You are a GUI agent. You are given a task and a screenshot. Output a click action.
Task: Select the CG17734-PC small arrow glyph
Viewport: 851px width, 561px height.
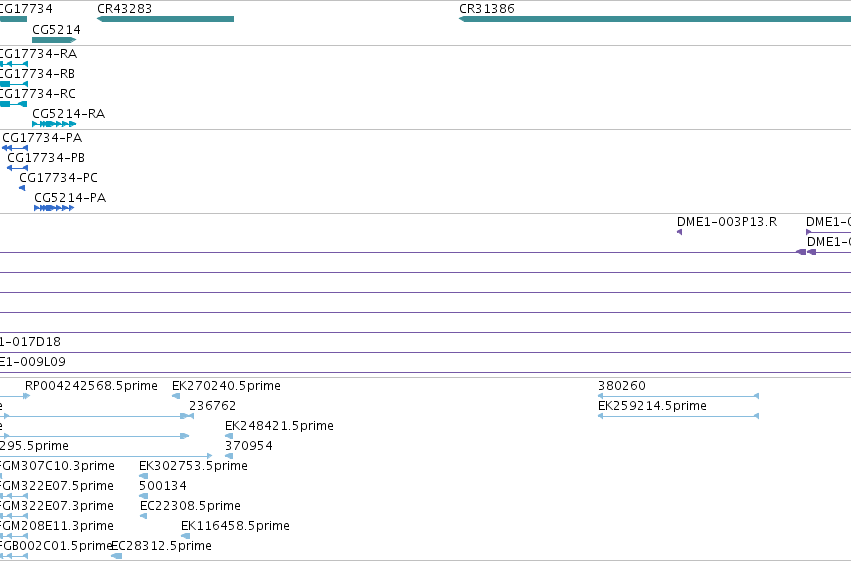[22, 188]
